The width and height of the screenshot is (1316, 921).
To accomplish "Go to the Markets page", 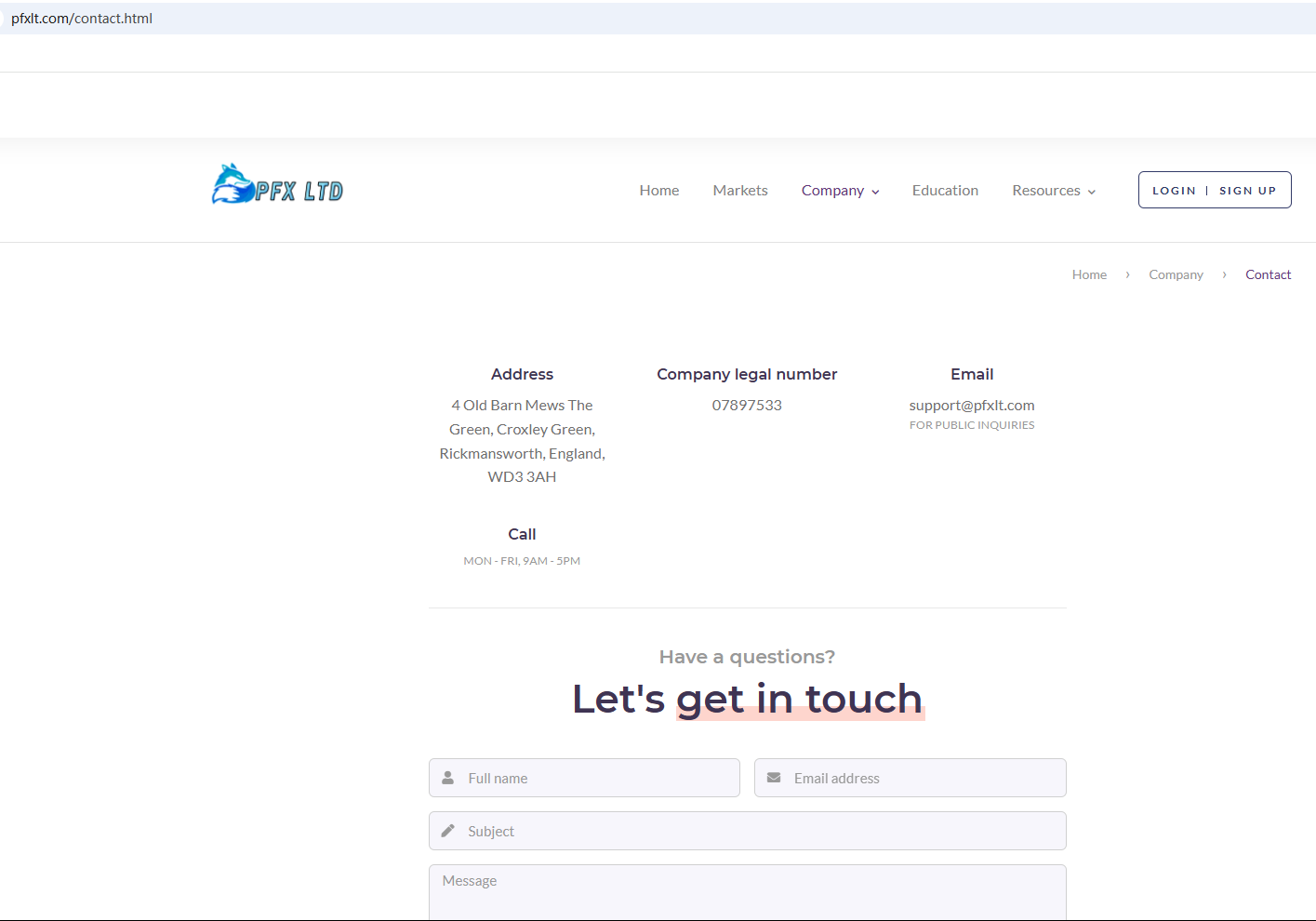I will (x=740, y=190).
